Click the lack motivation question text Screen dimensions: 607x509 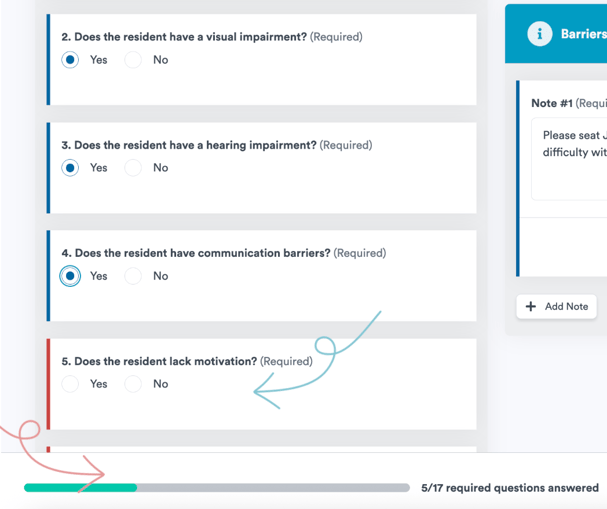tap(159, 361)
